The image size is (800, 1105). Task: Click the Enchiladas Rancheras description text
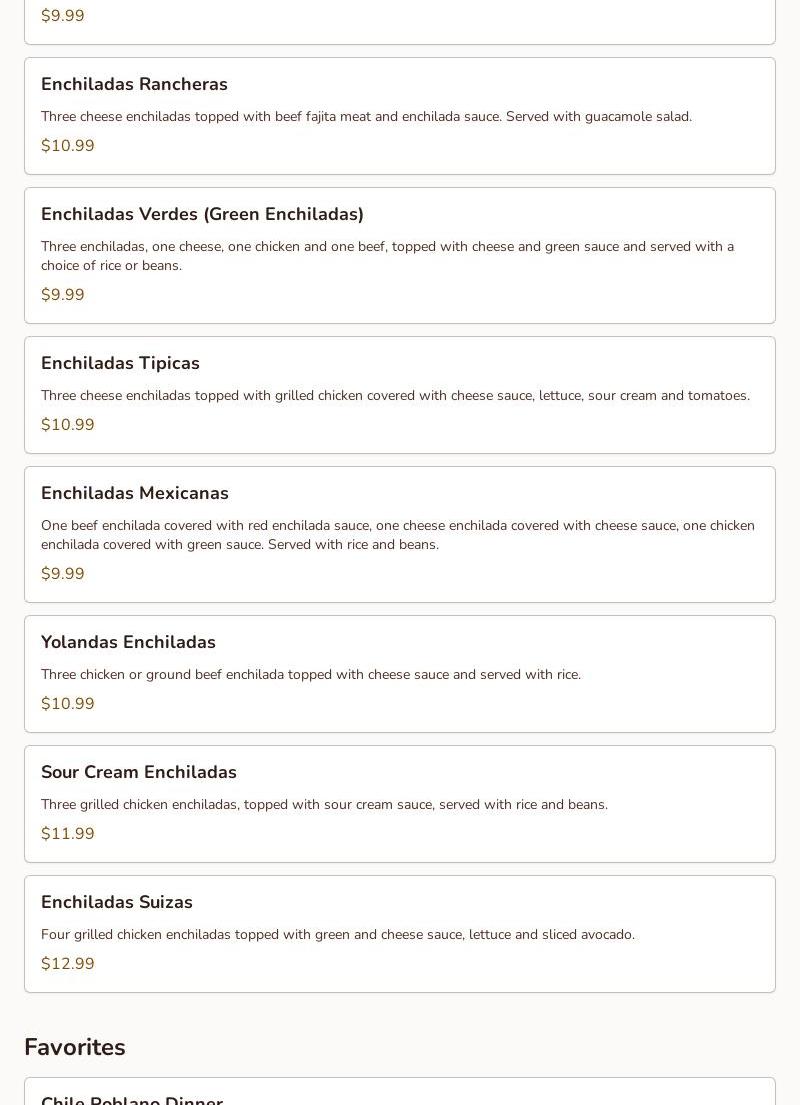pos(366,116)
